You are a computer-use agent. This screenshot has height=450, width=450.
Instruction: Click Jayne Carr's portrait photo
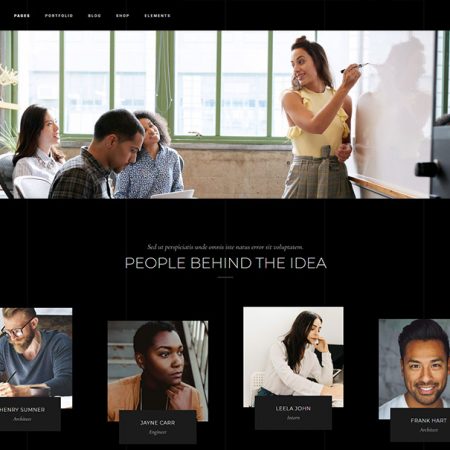158,366
